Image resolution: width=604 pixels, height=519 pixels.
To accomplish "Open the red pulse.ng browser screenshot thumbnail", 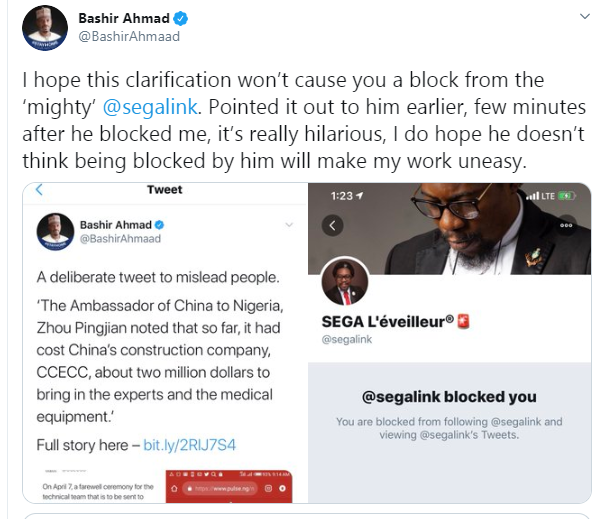I will point(229,486).
